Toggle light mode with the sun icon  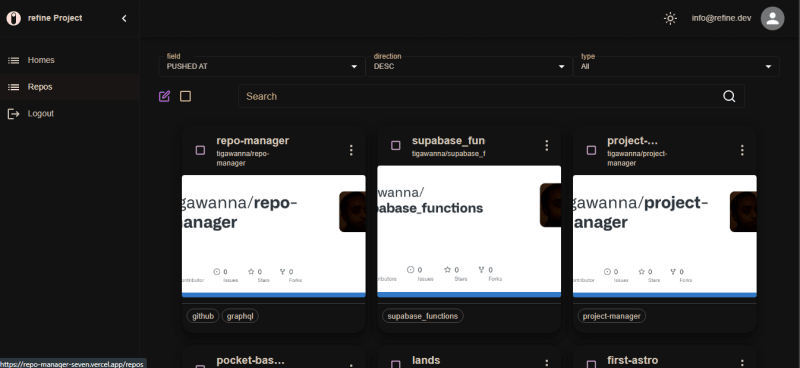(670, 18)
